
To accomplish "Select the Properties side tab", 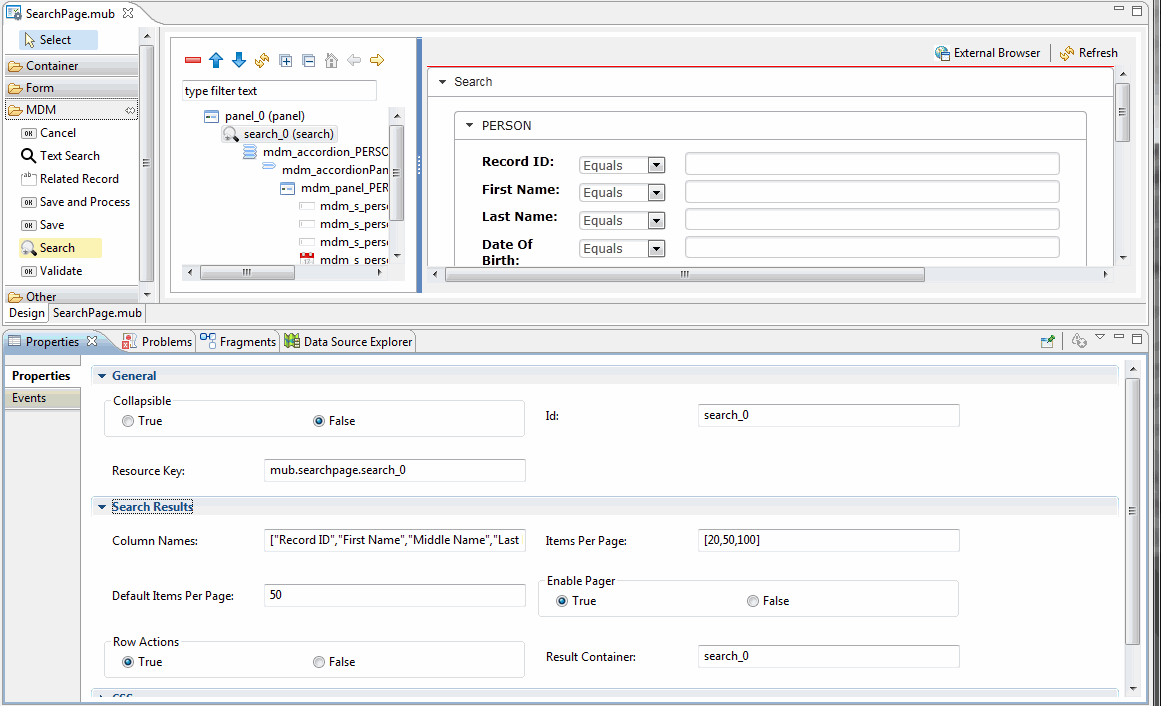I will pos(42,376).
